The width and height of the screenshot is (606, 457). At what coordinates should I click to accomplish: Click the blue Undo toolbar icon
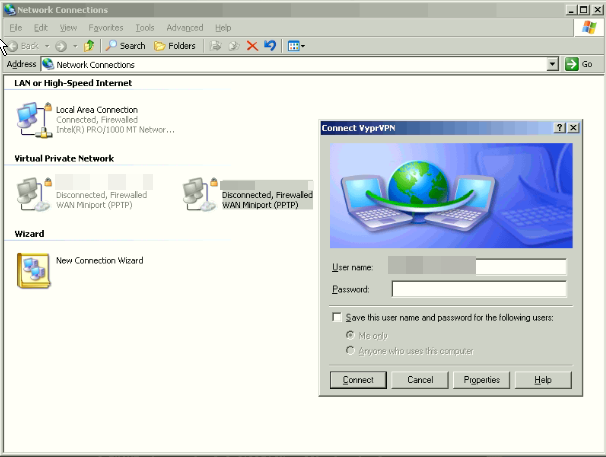point(270,46)
